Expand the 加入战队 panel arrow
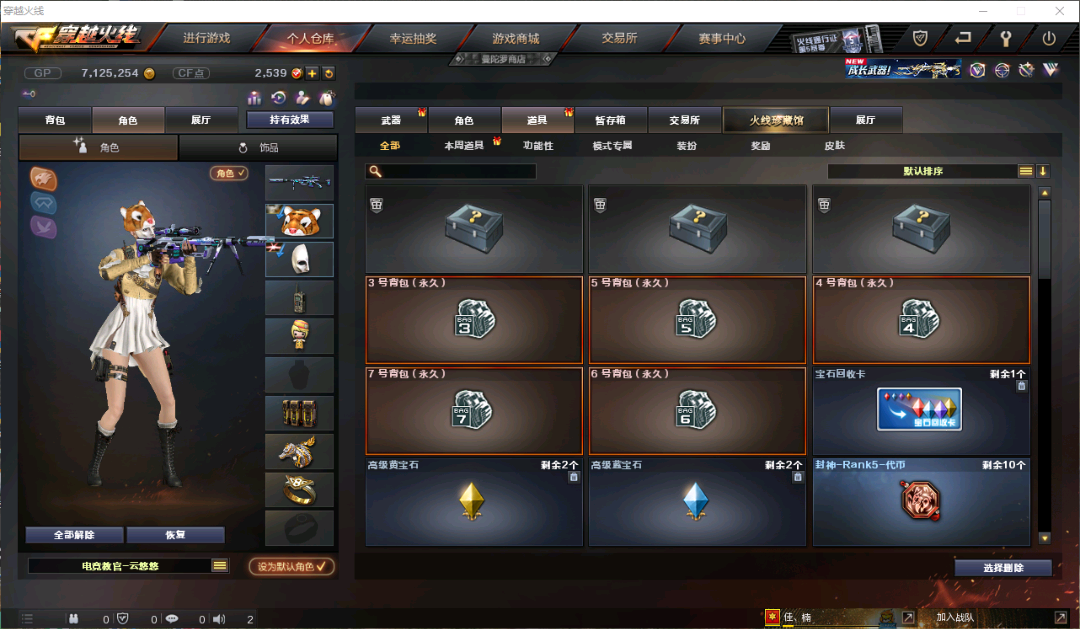 click(x=1060, y=617)
